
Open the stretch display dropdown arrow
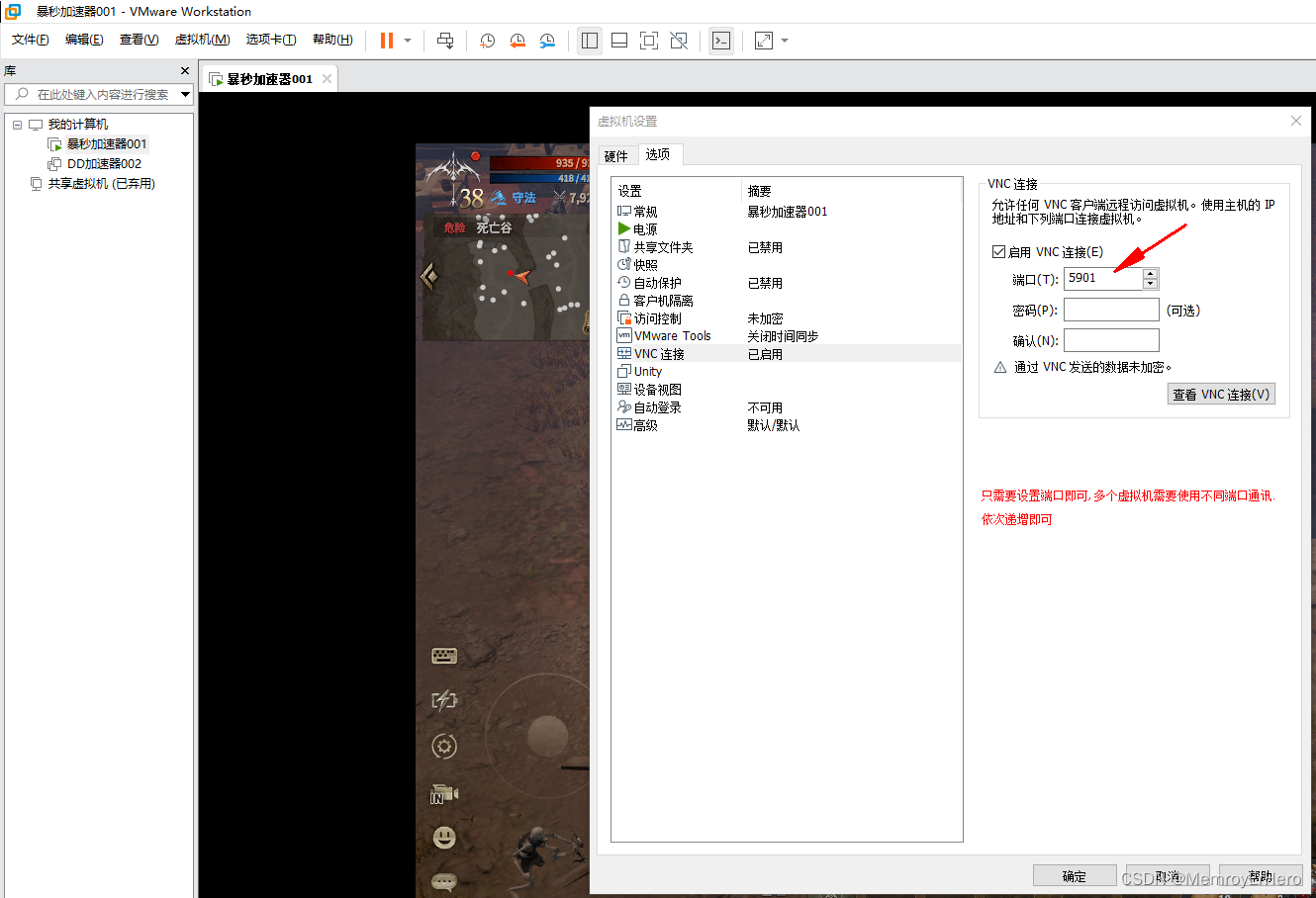coord(785,41)
